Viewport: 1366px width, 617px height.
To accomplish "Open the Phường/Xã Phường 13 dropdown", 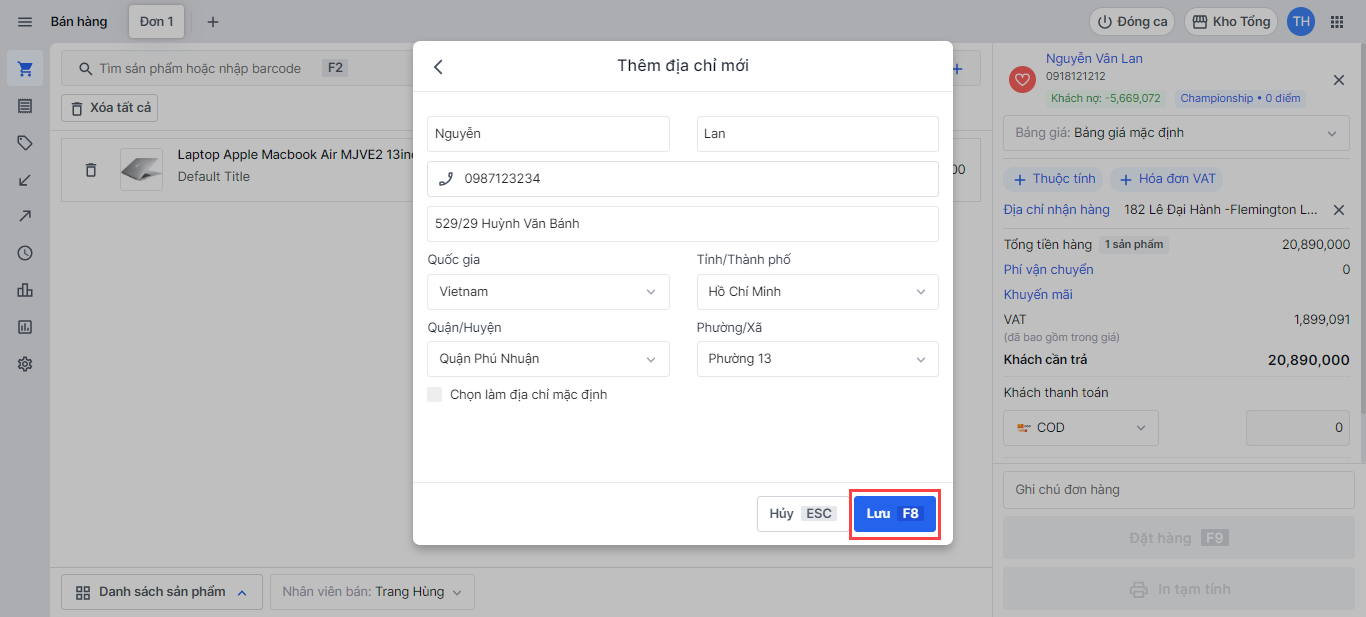I will 817,359.
